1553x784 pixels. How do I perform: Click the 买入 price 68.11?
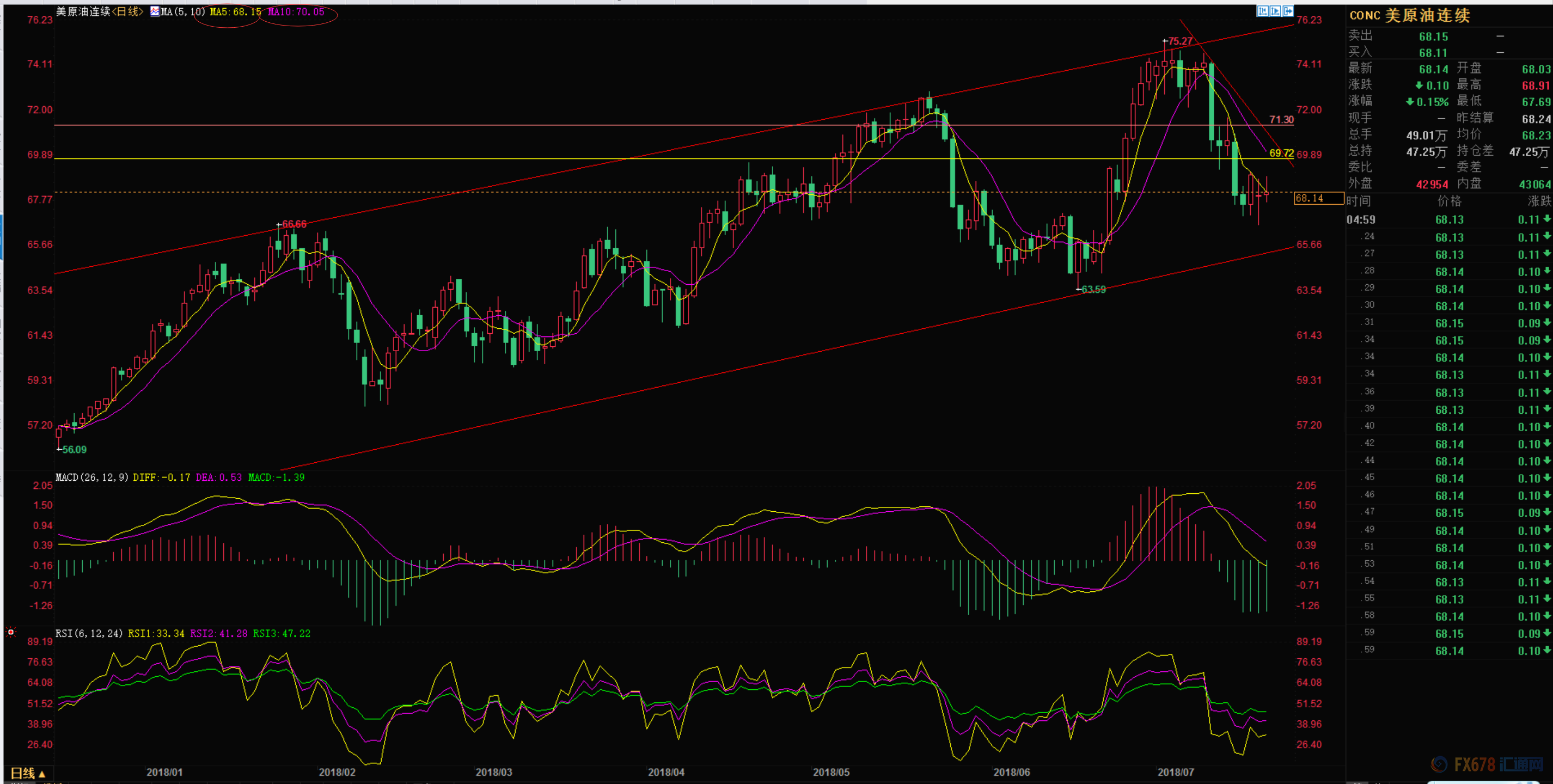tap(1433, 53)
